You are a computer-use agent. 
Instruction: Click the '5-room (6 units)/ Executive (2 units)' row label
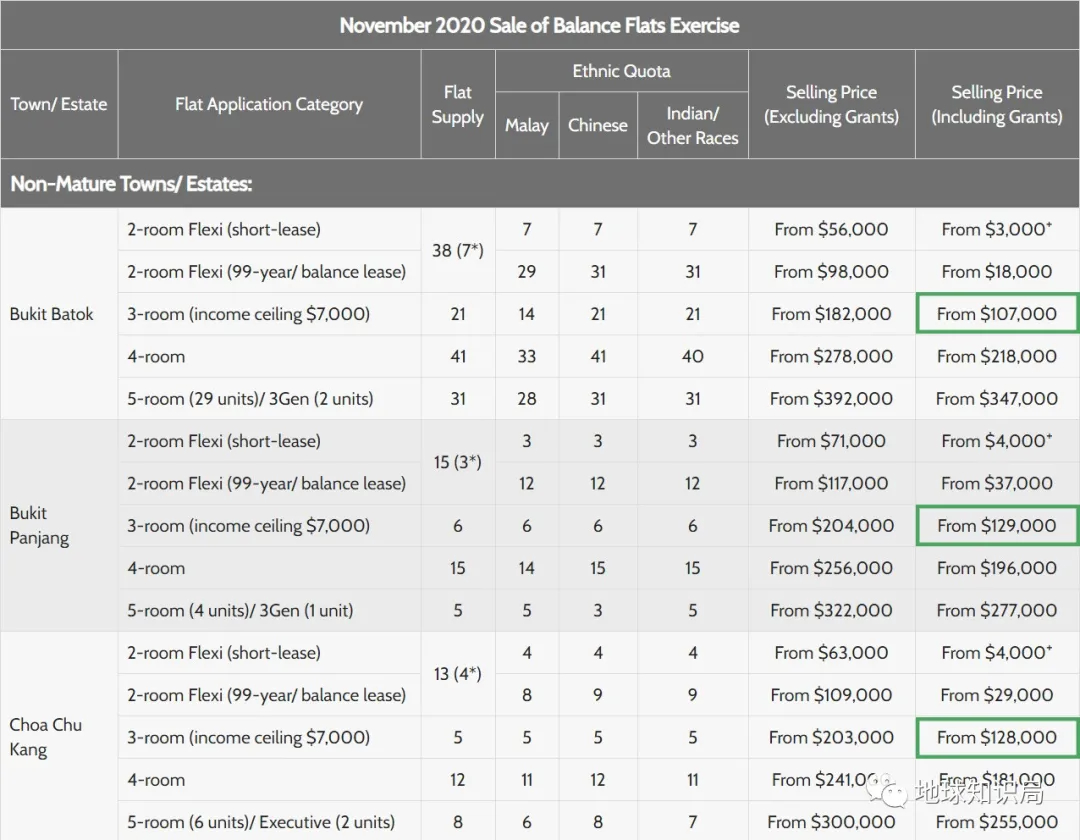pos(260,822)
